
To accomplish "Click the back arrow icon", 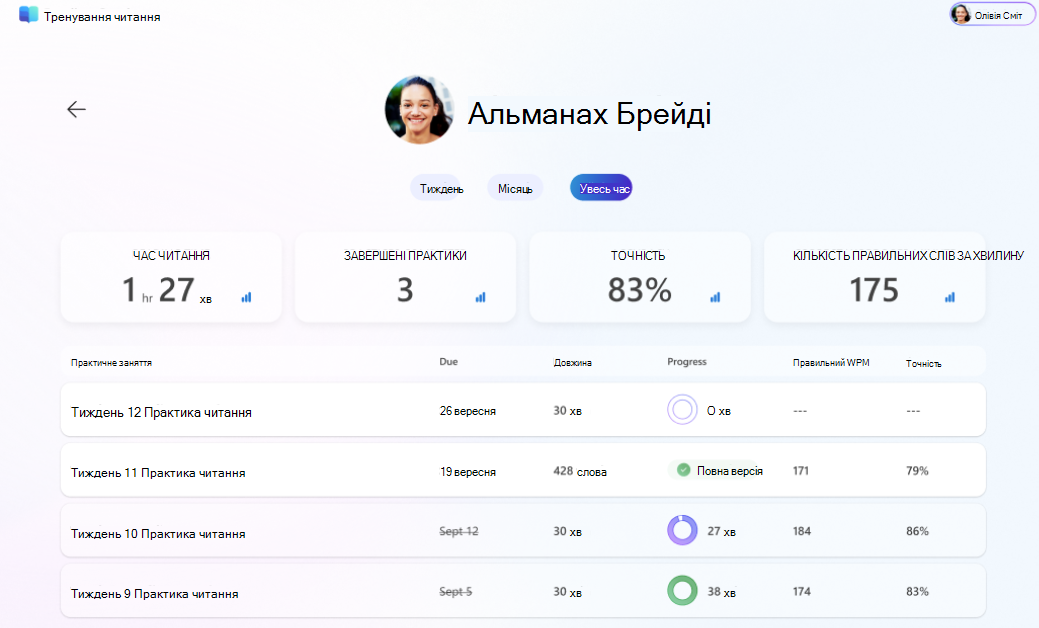I will point(77,109).
